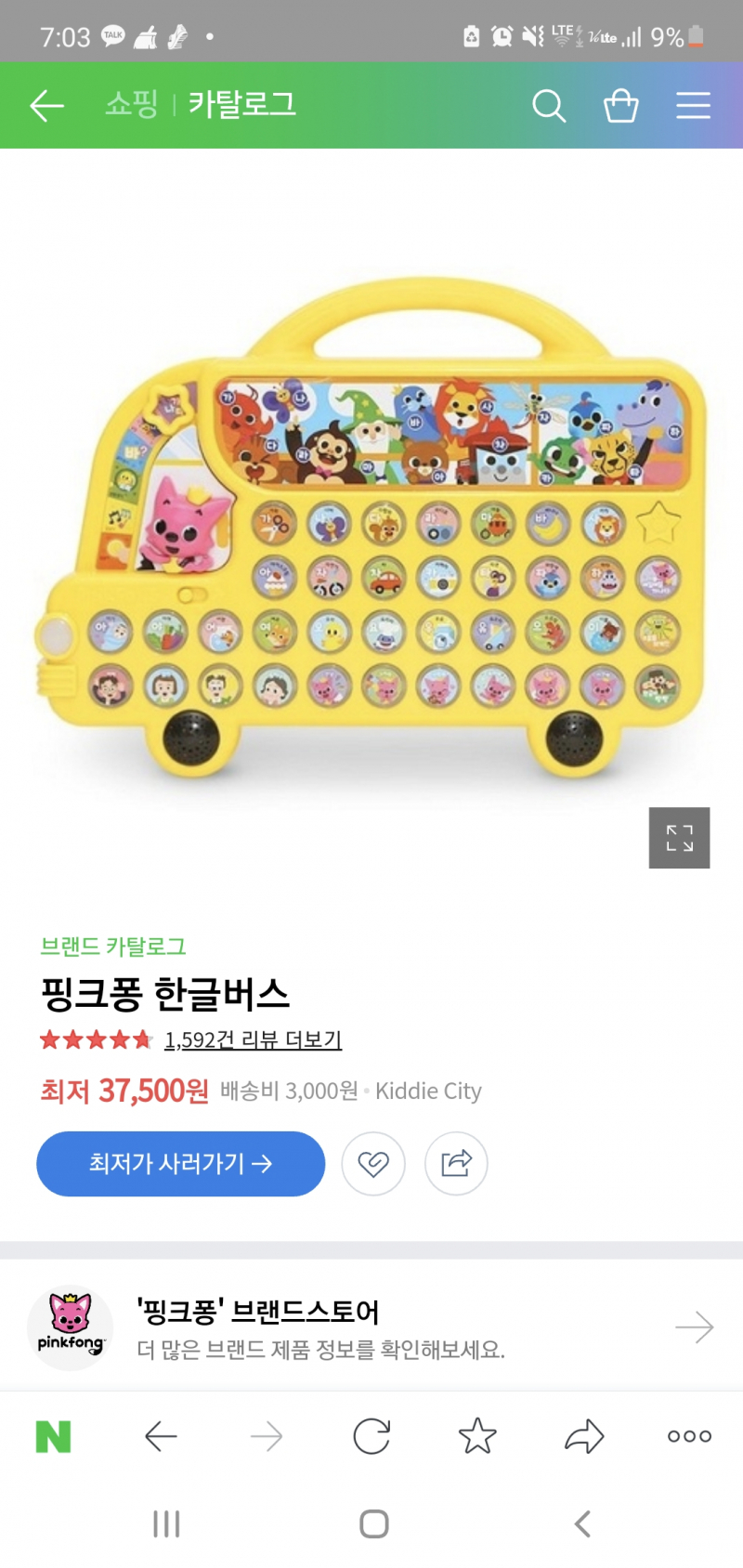Tap the pinkfong brand logo

pos(70,1327)
